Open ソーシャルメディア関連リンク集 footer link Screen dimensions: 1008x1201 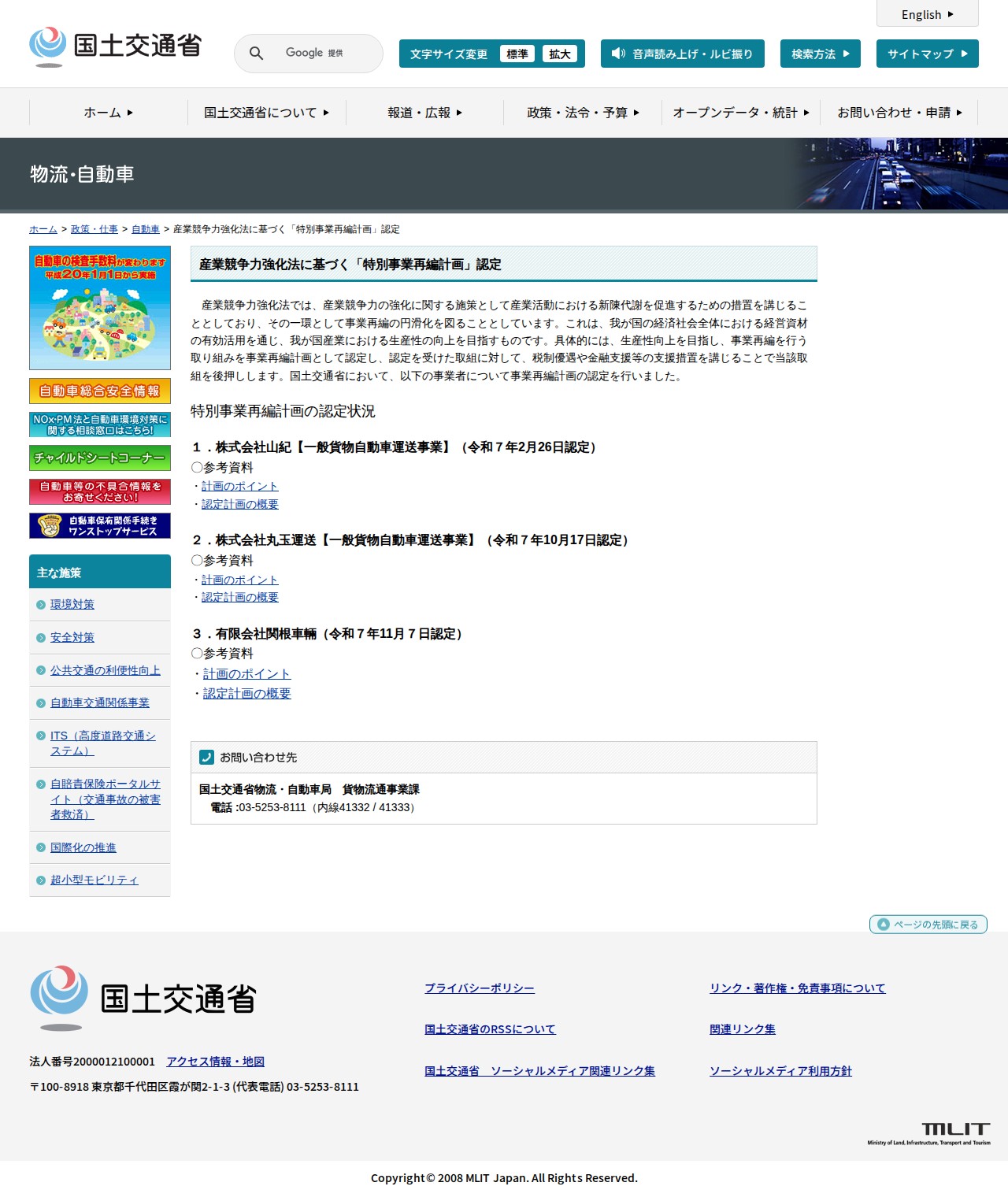(x=539, y=1071)
